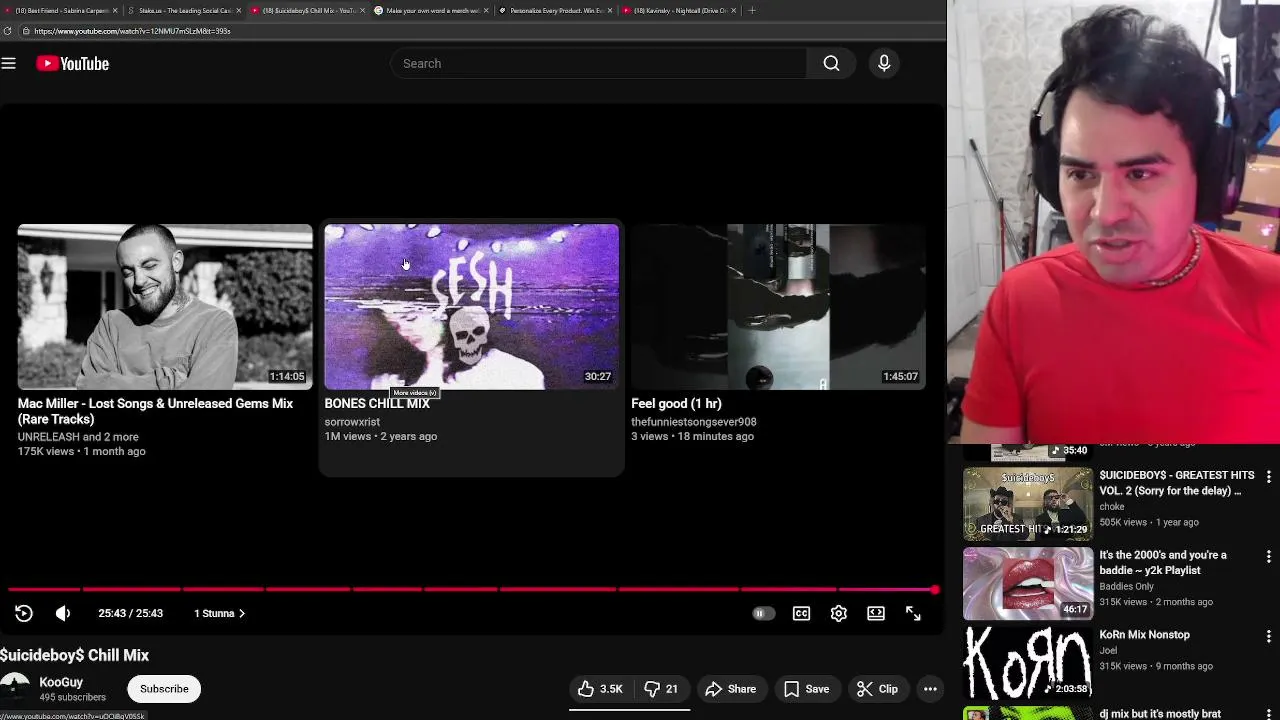Open $UICIDEBOY$ Greatest Hits Vol. 2 thumbnail
The height and width of the screenshot is (720, 1280).
[x=1028, y=504]
